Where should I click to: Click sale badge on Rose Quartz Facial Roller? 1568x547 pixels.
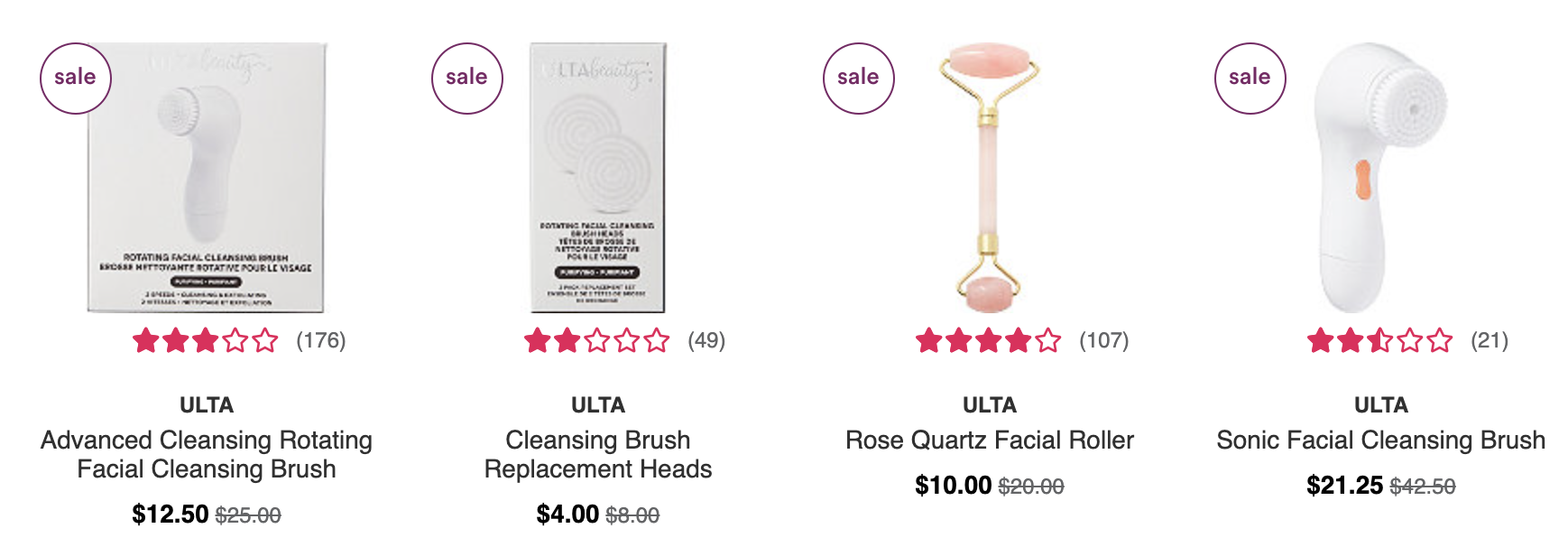pos(858,78)
